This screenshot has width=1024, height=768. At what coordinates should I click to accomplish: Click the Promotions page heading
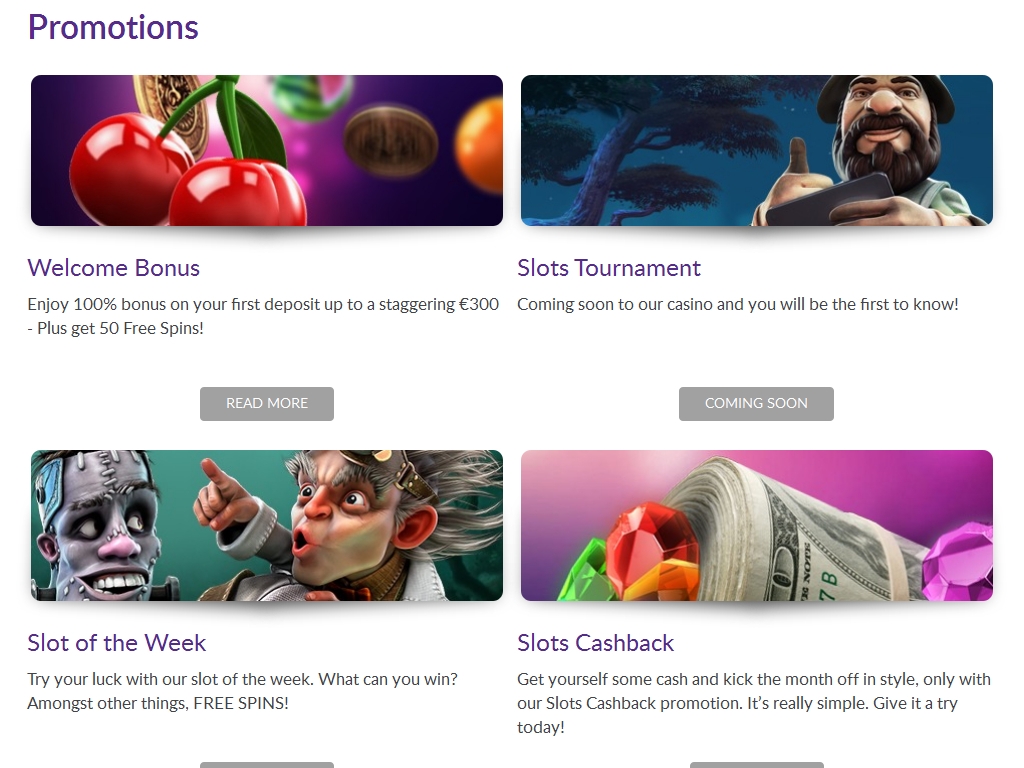(x=113, y=27)
